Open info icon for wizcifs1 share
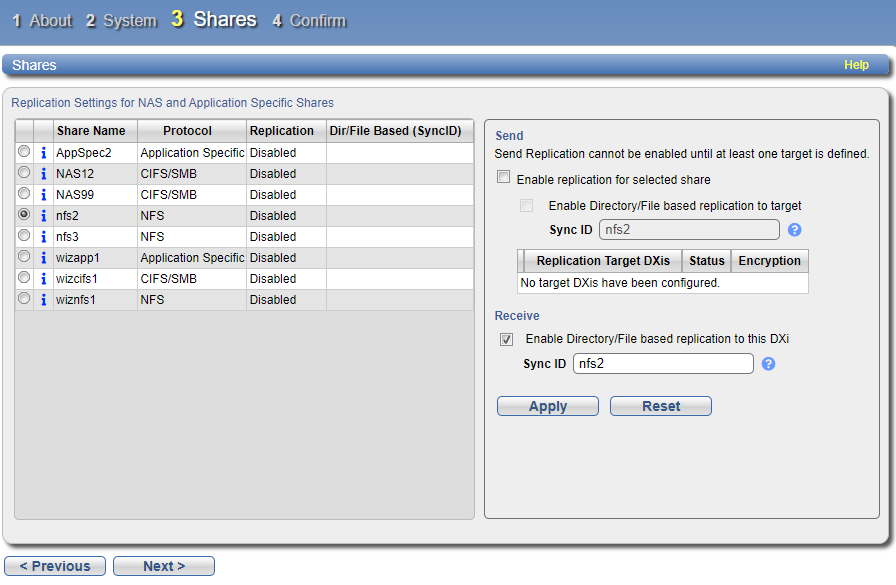 click(44, 279)
